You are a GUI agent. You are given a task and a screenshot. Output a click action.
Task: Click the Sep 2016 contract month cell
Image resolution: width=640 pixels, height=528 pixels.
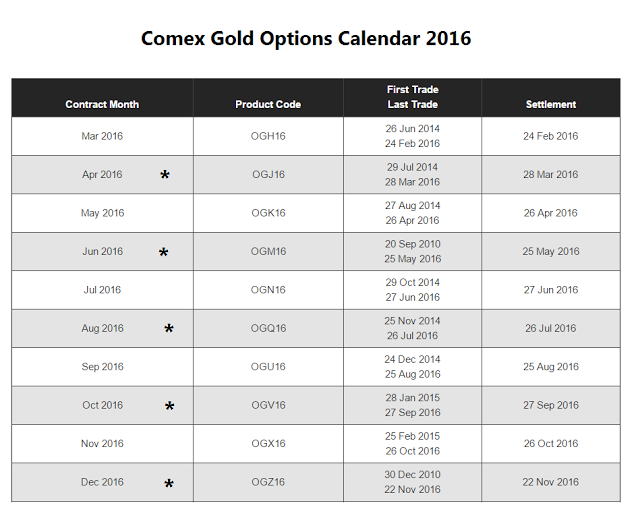102,367
